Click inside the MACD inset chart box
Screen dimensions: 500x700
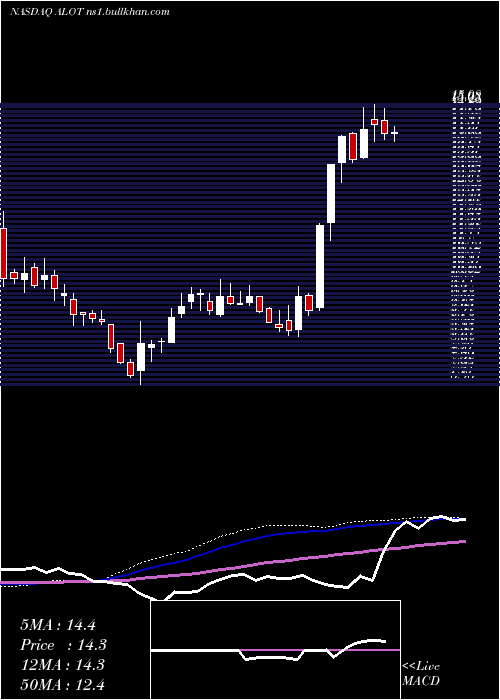(275, 650)
